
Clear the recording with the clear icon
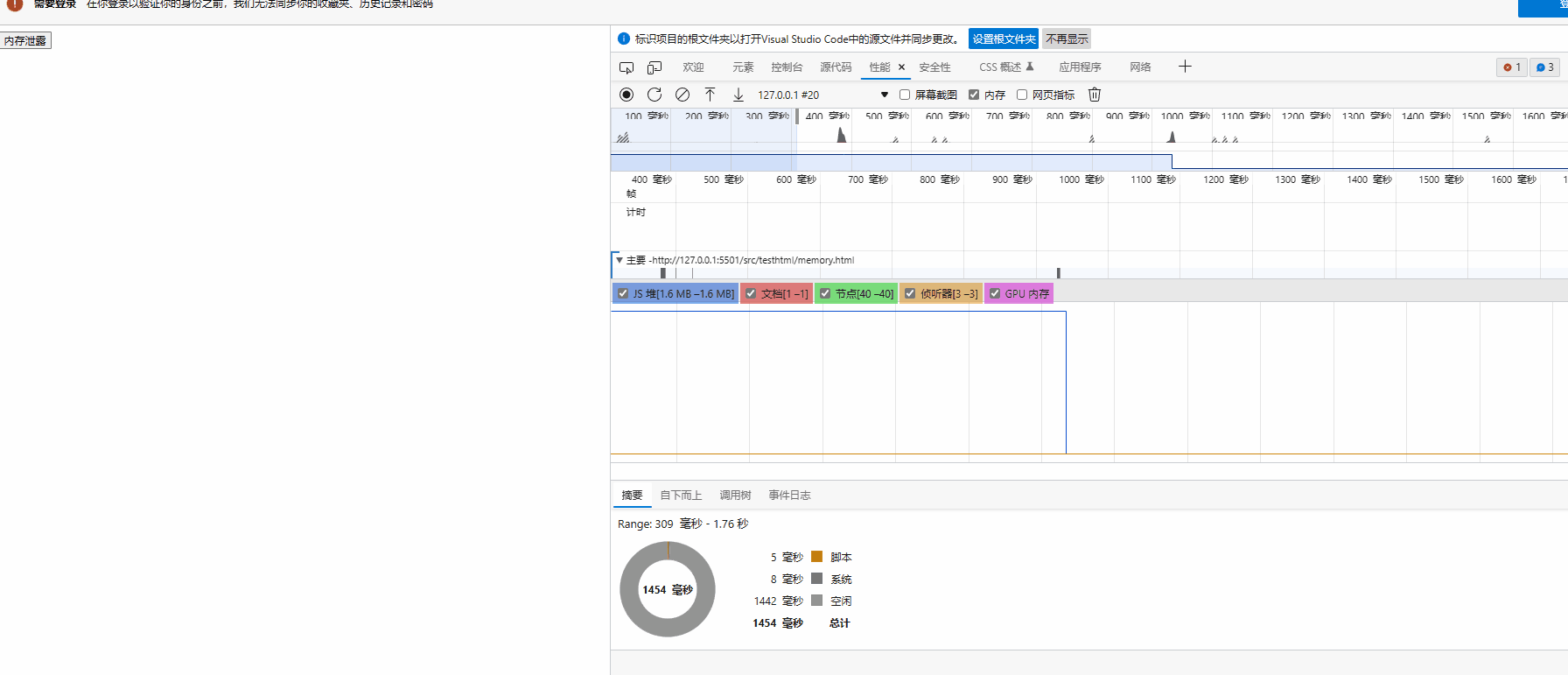(682, 95)
